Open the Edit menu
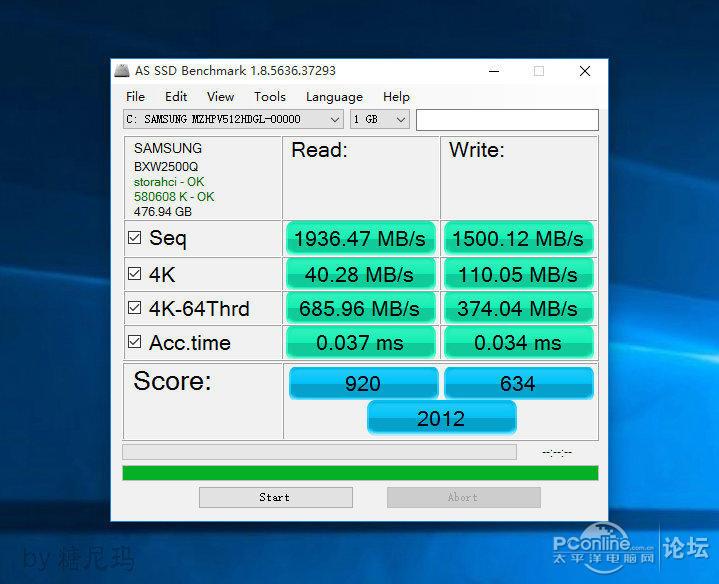This screenshot has height=584, width=719. click(x=176, y=97)
